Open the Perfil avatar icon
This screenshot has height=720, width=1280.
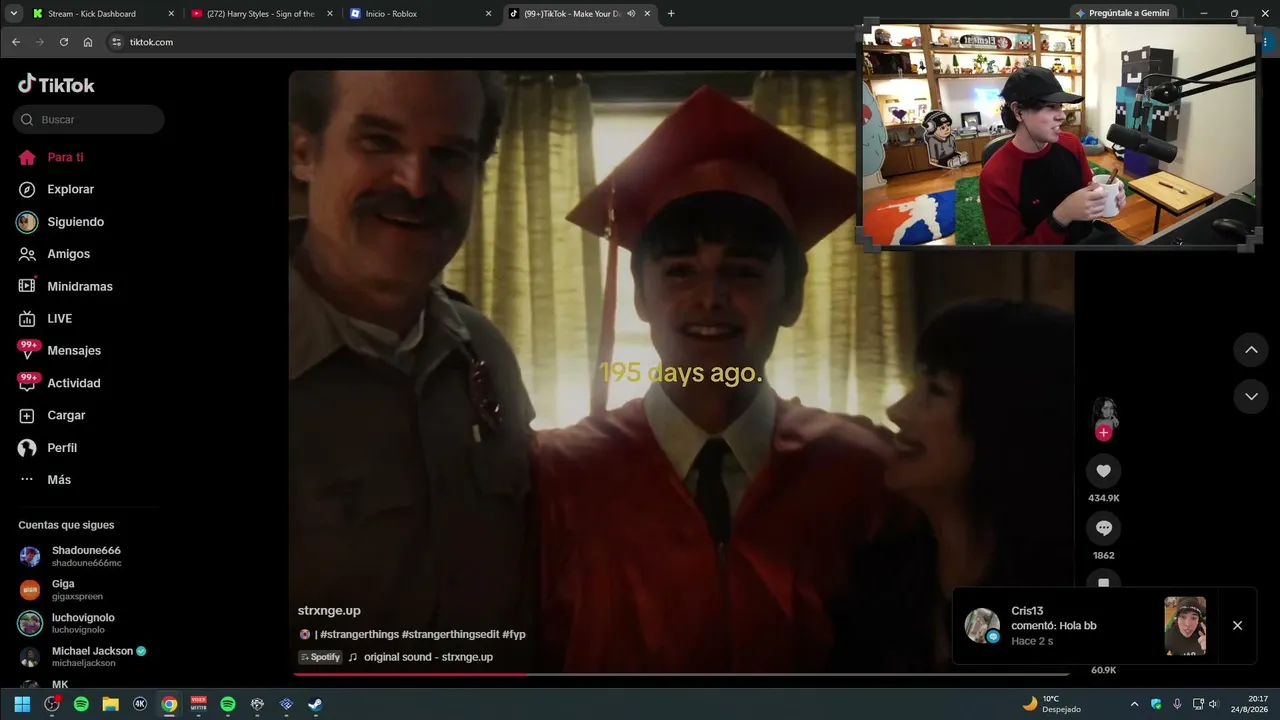pyautogui.click(x=27, y=447)
